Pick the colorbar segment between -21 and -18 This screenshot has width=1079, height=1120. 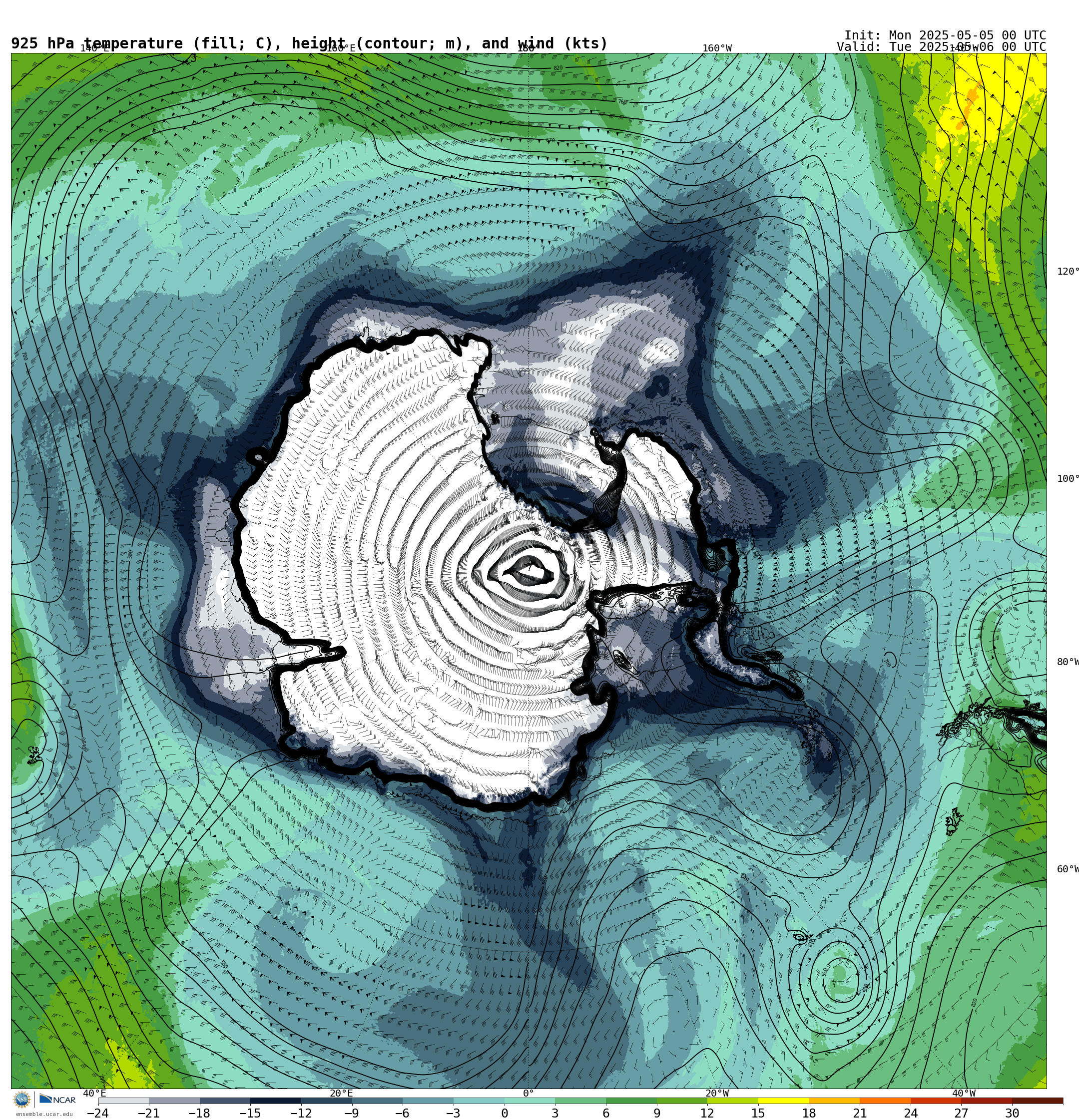pyautogui.click(x=174, y=1101)
